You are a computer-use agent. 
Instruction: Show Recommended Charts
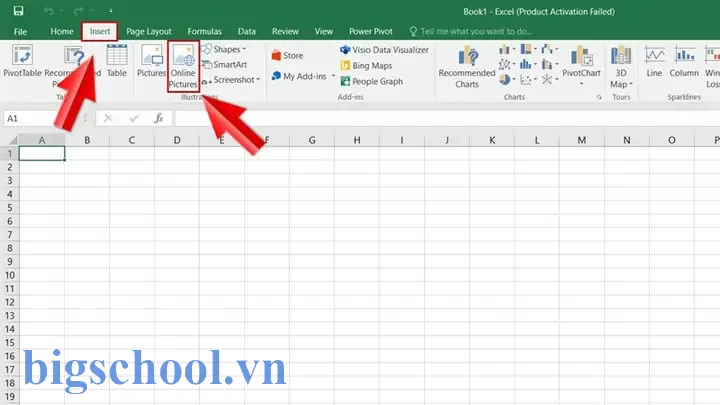click(467, 67)
